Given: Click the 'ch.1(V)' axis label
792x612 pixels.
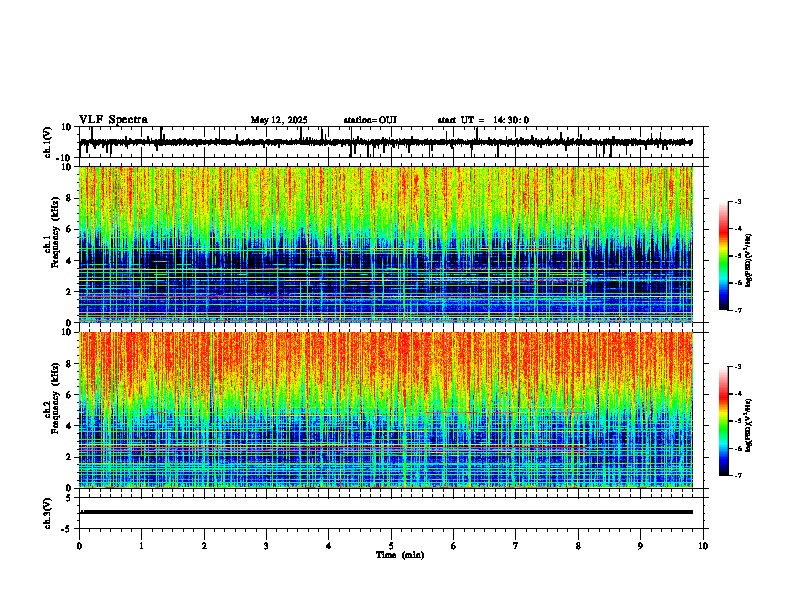Looking at the screenshot, I should 48,142.
